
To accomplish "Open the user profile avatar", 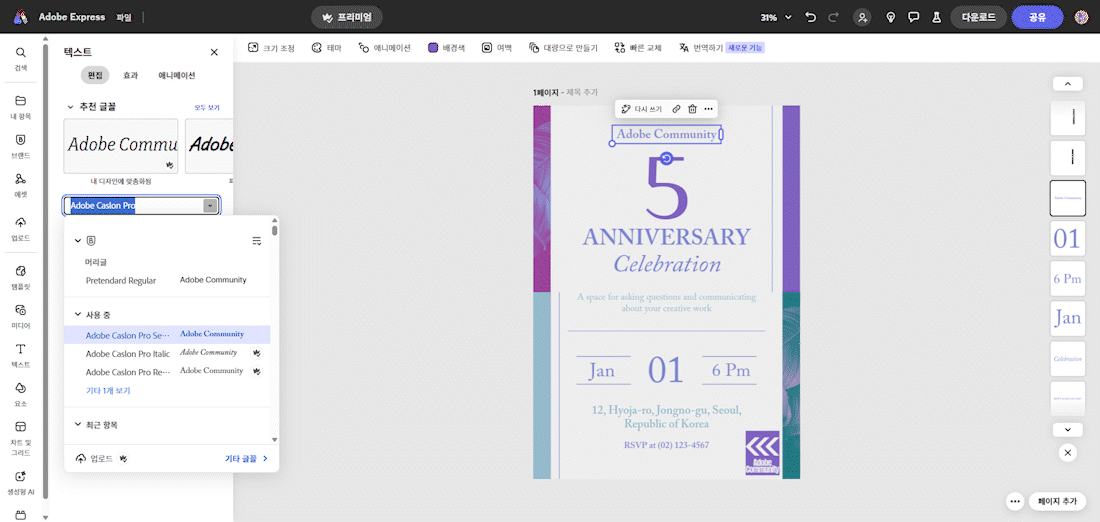I will [1082, 18].
